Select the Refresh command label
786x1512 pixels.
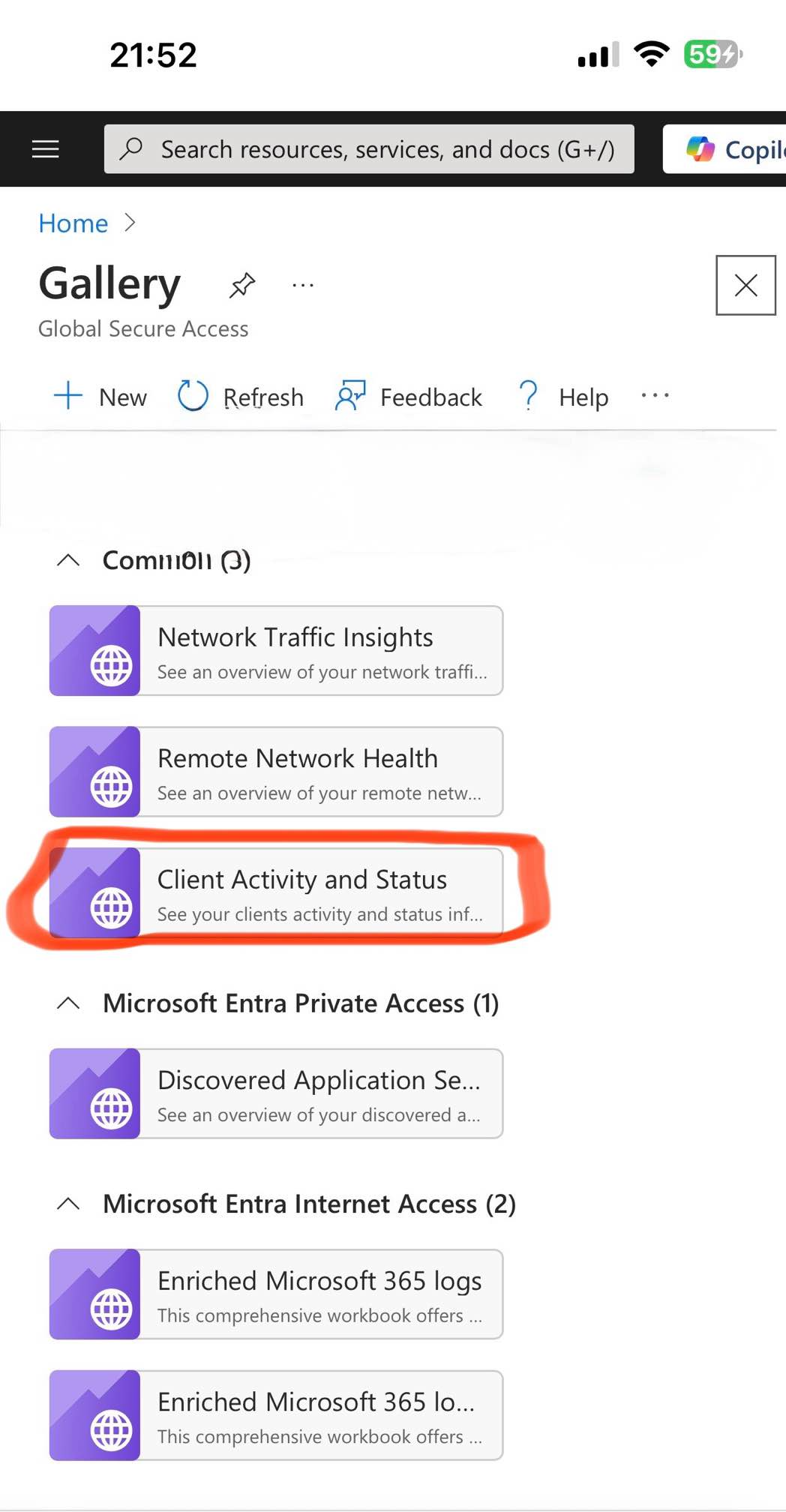(x=263, y=397)
